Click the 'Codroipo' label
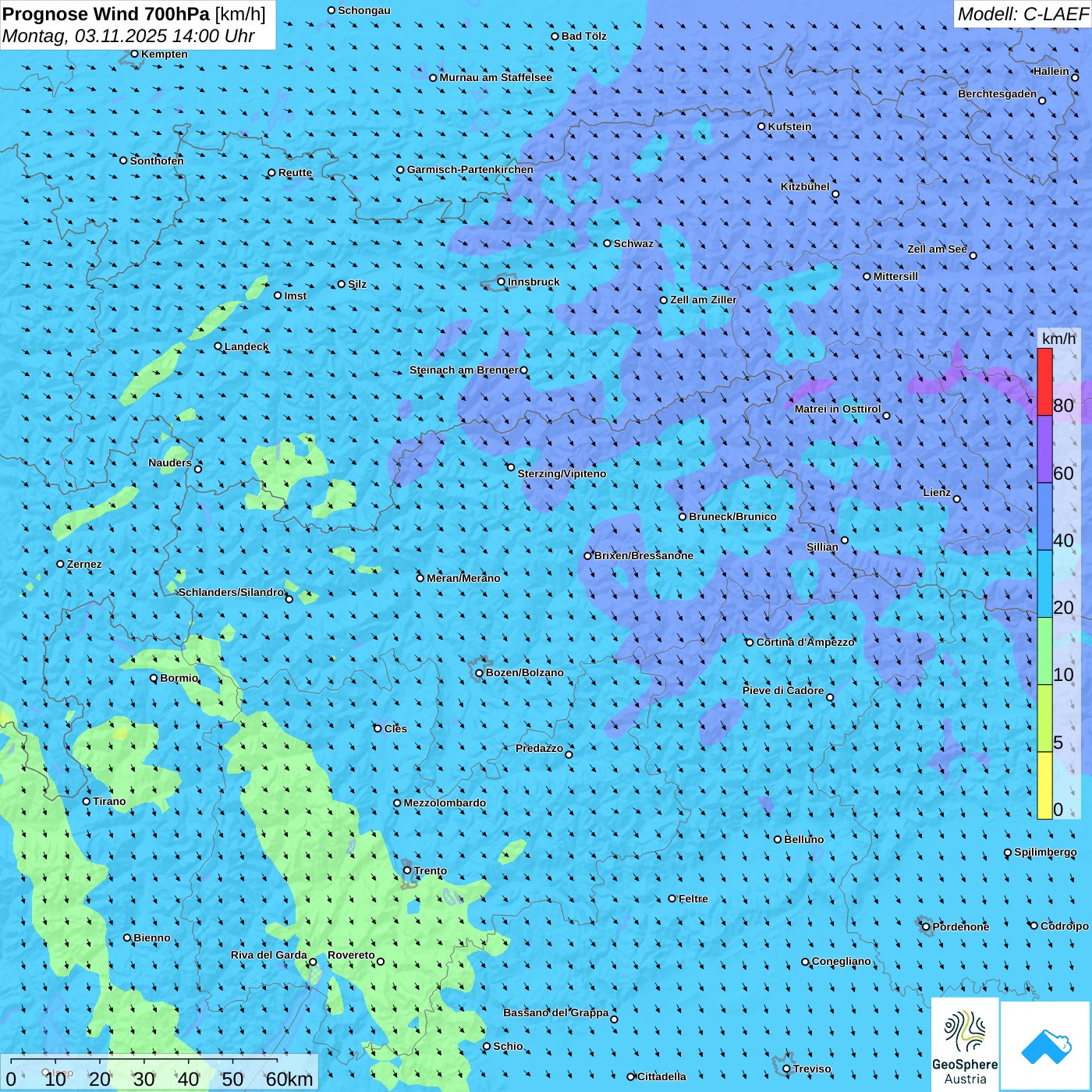Viewport: 1092px width, 1092px height. click(1065, 926)
